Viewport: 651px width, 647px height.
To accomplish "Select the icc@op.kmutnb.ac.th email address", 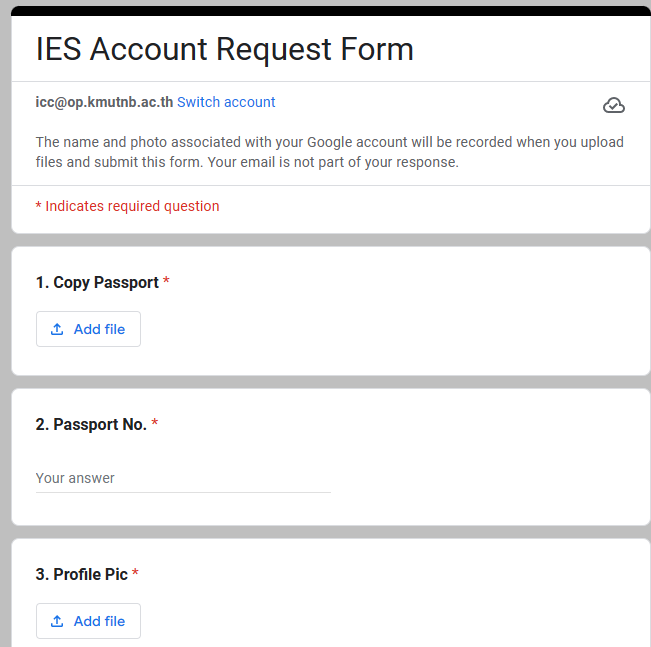I will coord(104,102).
